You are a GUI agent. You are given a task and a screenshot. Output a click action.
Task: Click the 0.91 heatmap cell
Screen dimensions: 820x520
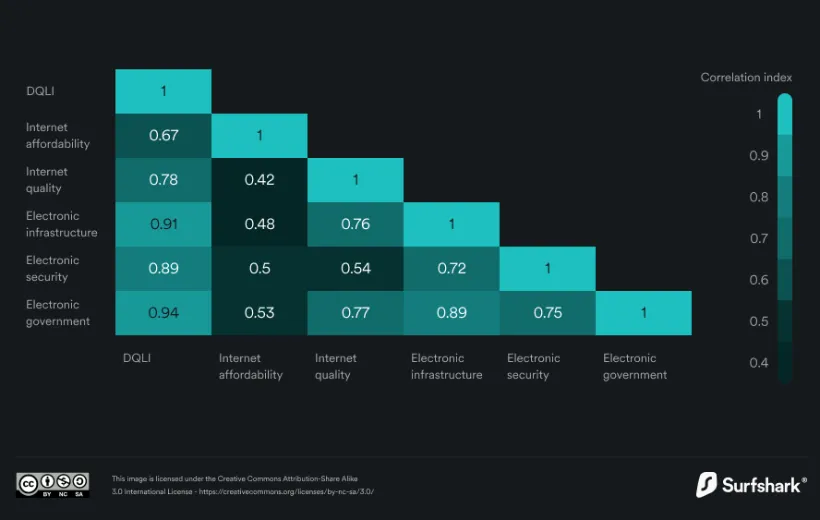163,224
